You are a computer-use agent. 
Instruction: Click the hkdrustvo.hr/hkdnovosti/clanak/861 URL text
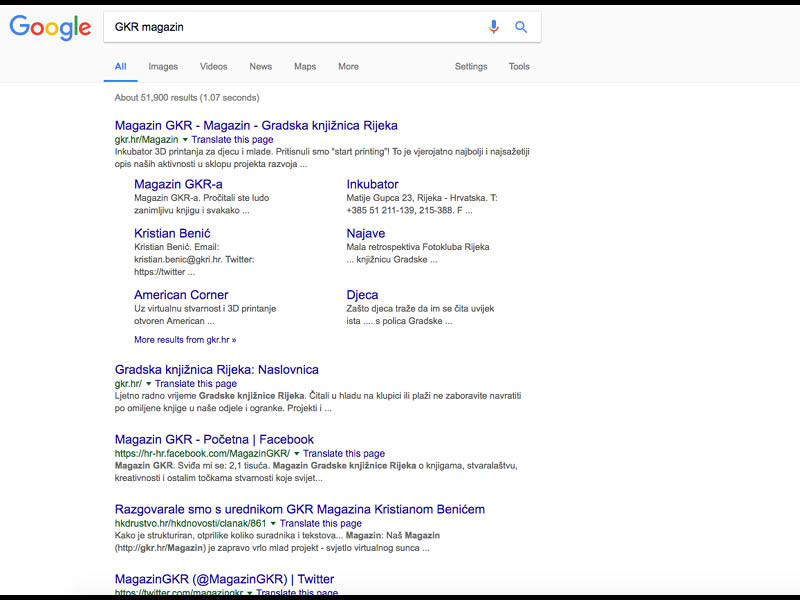(x=190, y=523)
